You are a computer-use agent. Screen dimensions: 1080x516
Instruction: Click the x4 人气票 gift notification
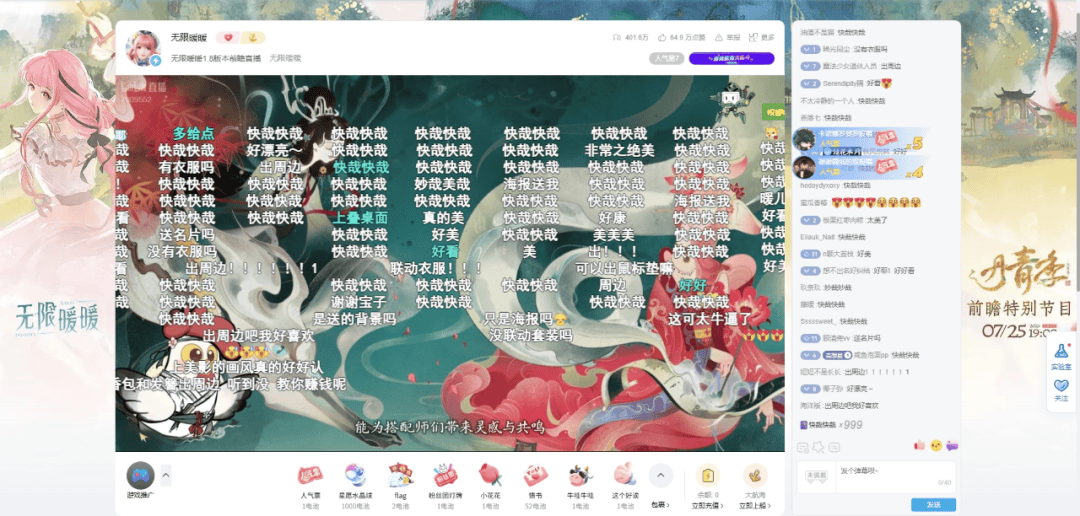(x=859, y=167)
